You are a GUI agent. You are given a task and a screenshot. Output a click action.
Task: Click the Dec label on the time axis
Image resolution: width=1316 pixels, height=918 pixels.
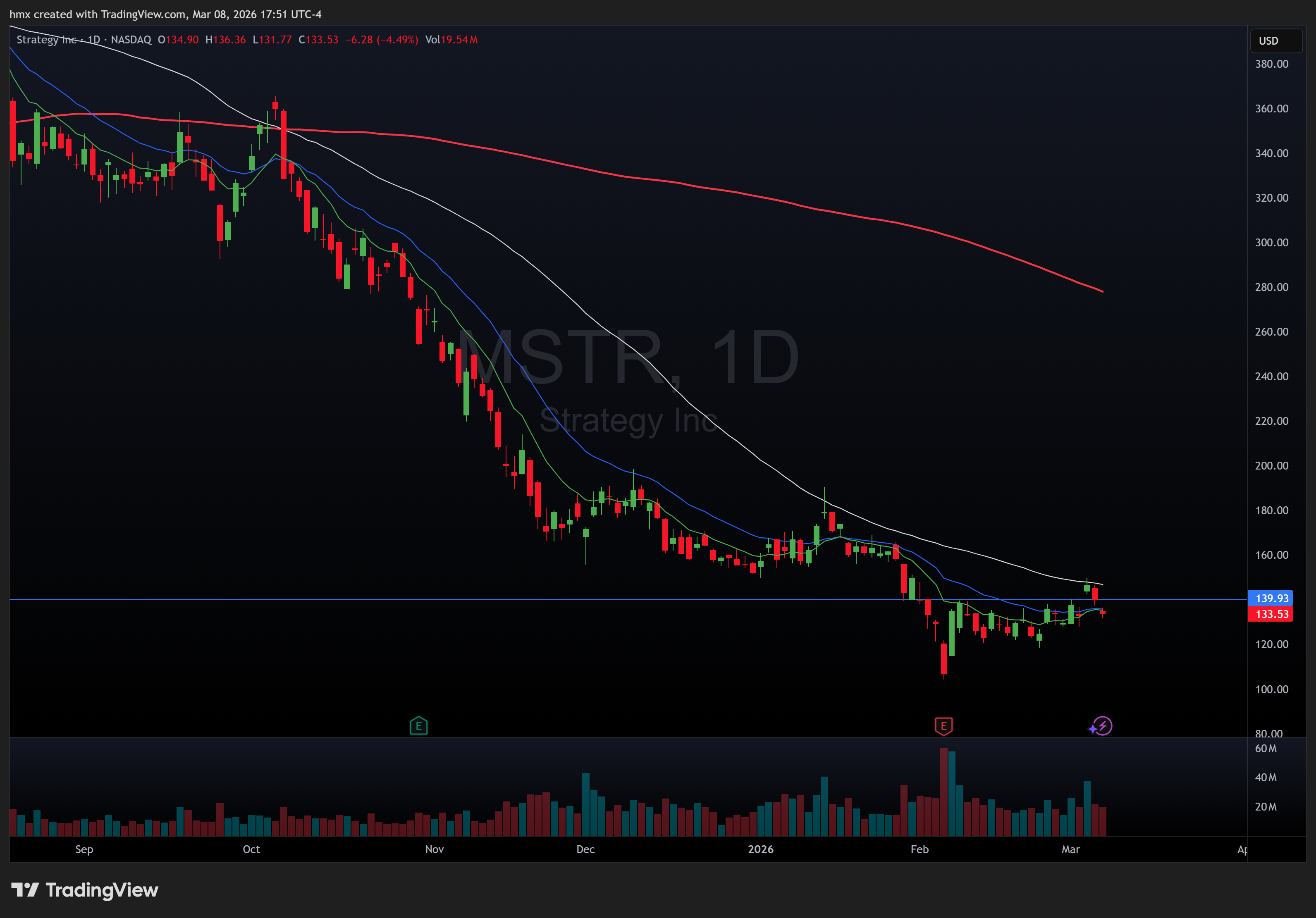[x=585, y=849]
